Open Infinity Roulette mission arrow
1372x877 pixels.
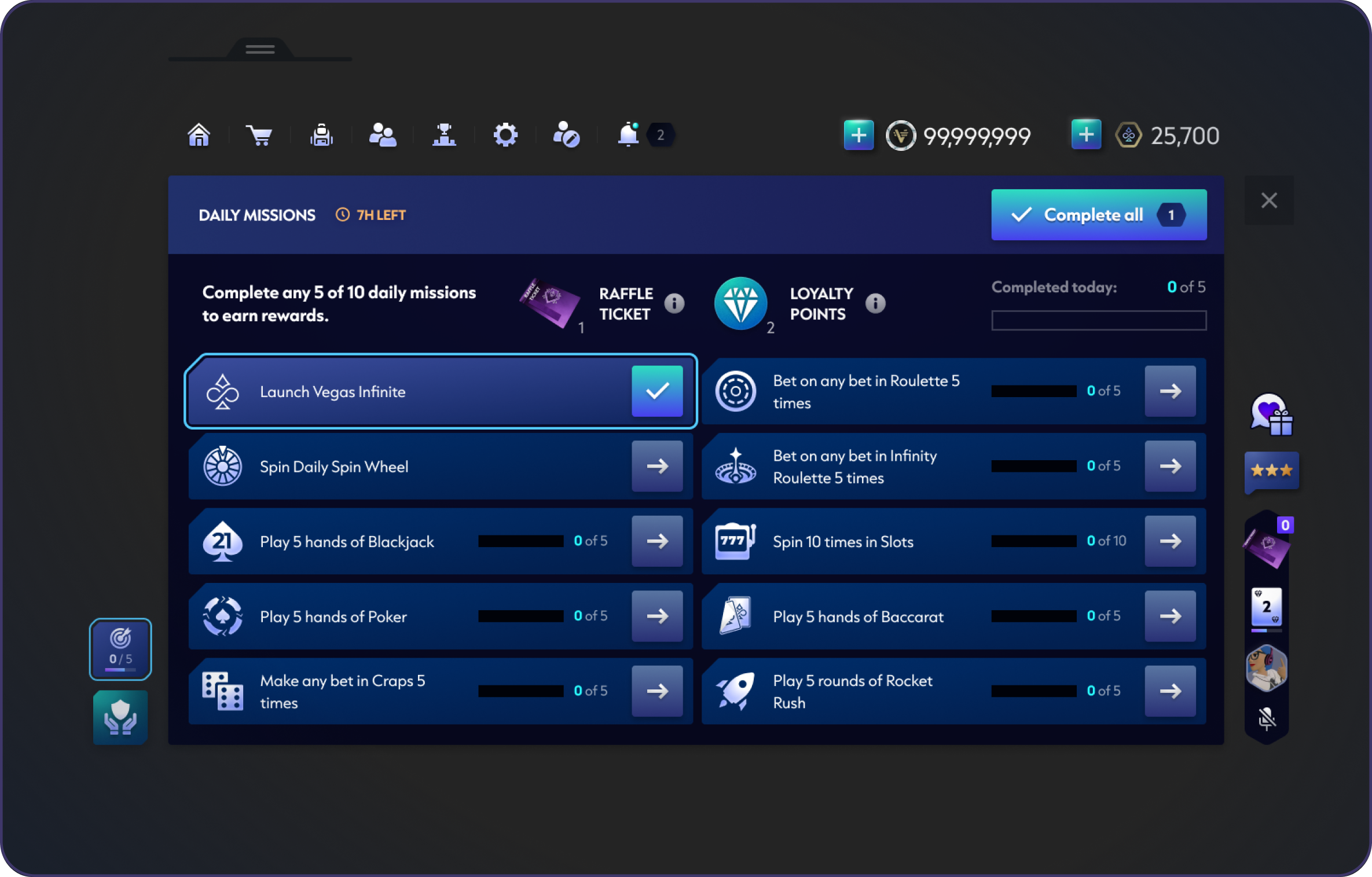pyautogui.click(x=1170, y=466)
